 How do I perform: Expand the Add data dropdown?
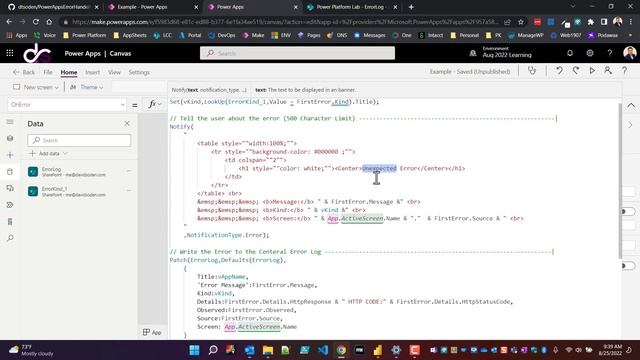65,153
